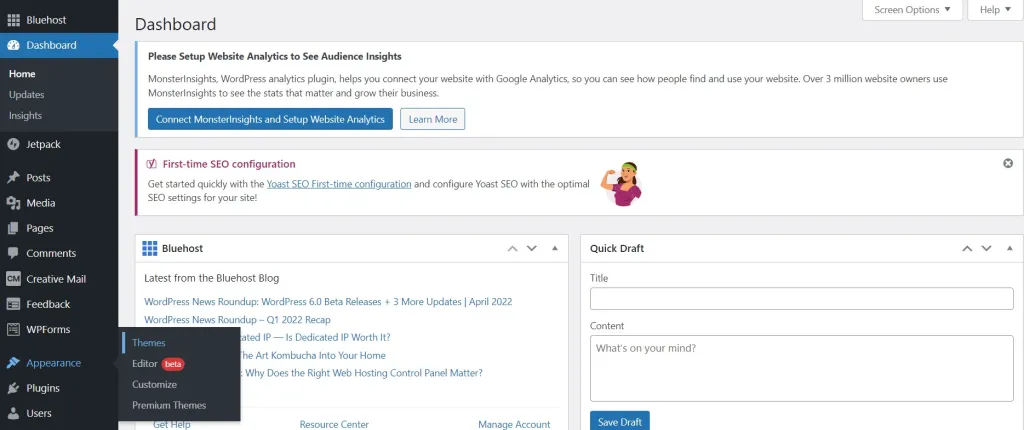Click the Appearance paintbrush icon
The width and height of the screenshot is (1024, 430).
(13, 363)
